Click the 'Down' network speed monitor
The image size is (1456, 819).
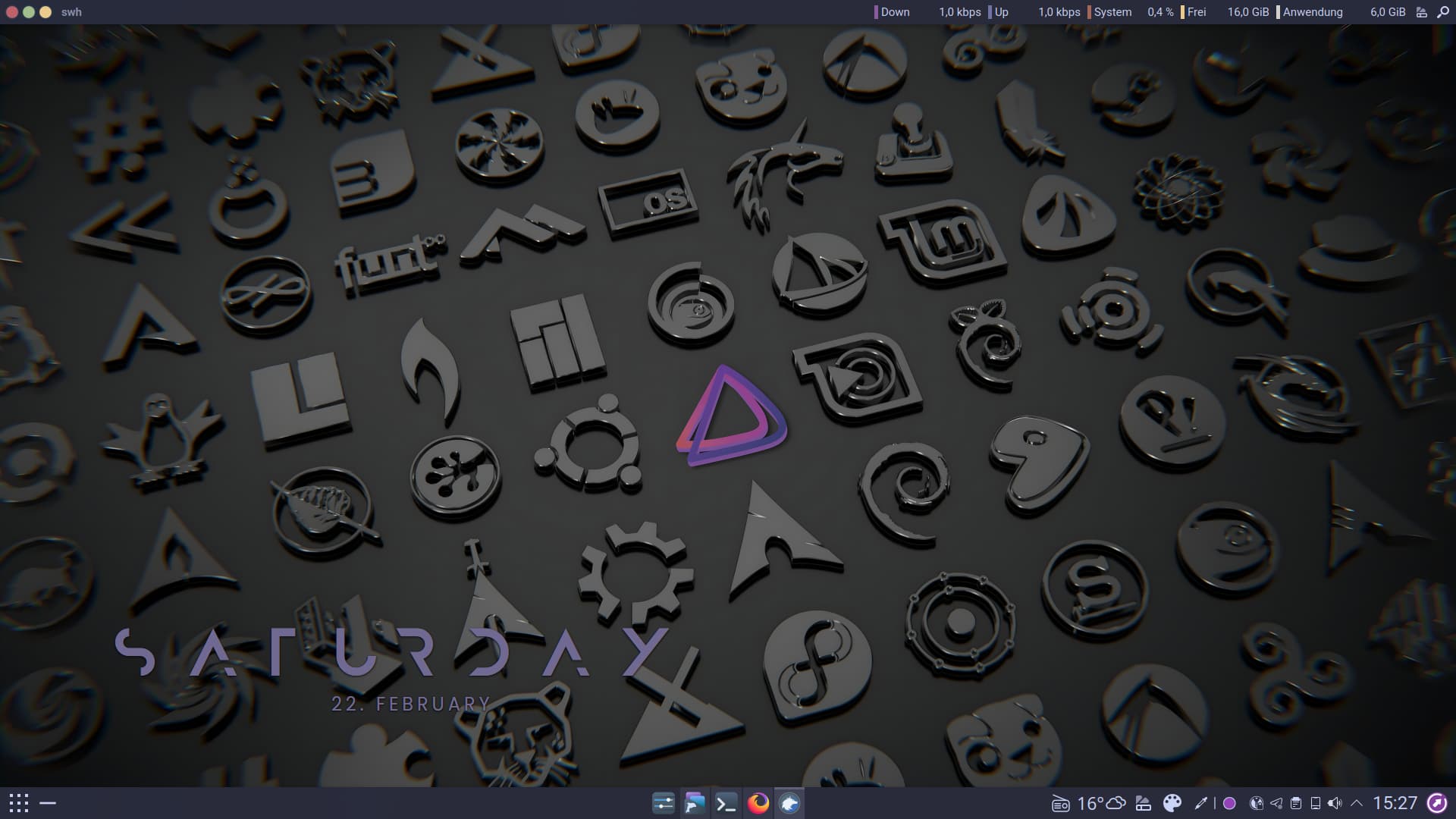(928, 12)
